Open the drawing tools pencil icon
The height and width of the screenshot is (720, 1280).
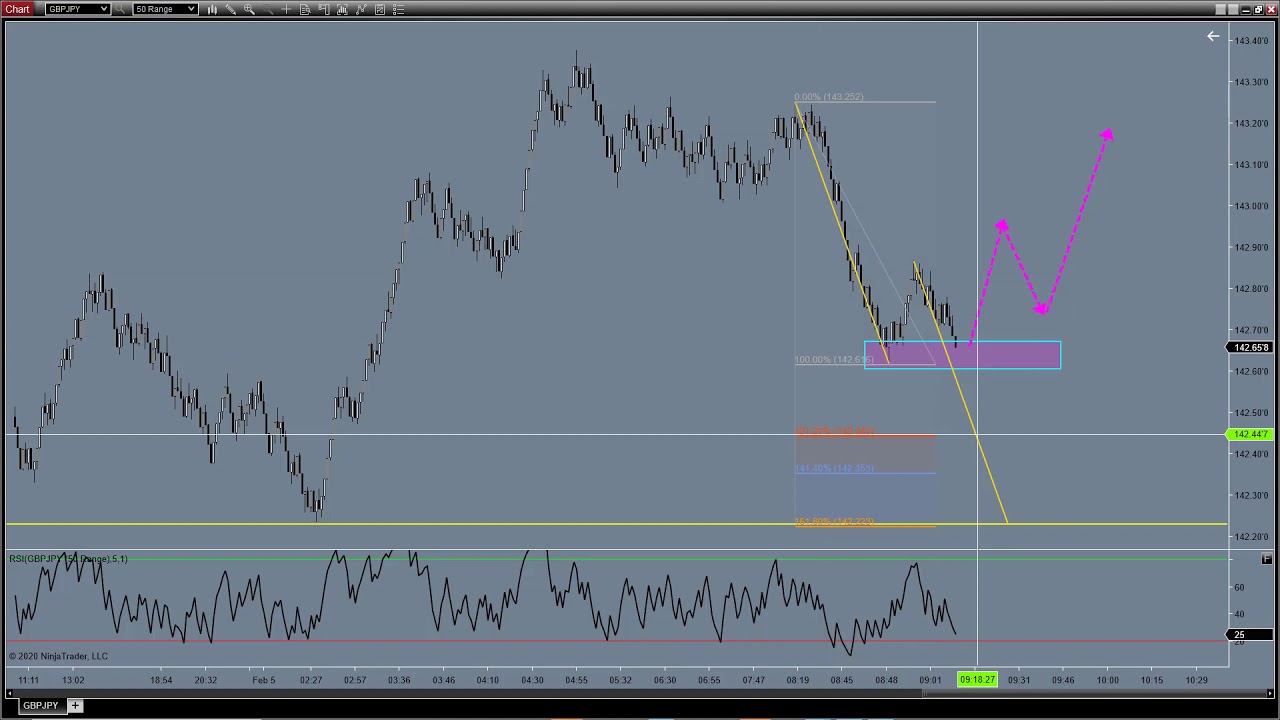(x=230, y=9)
